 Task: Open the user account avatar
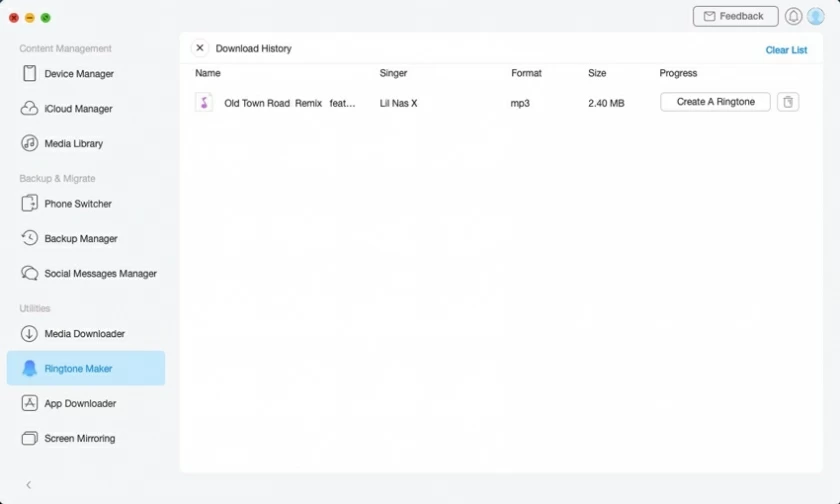tap(815, 17)
